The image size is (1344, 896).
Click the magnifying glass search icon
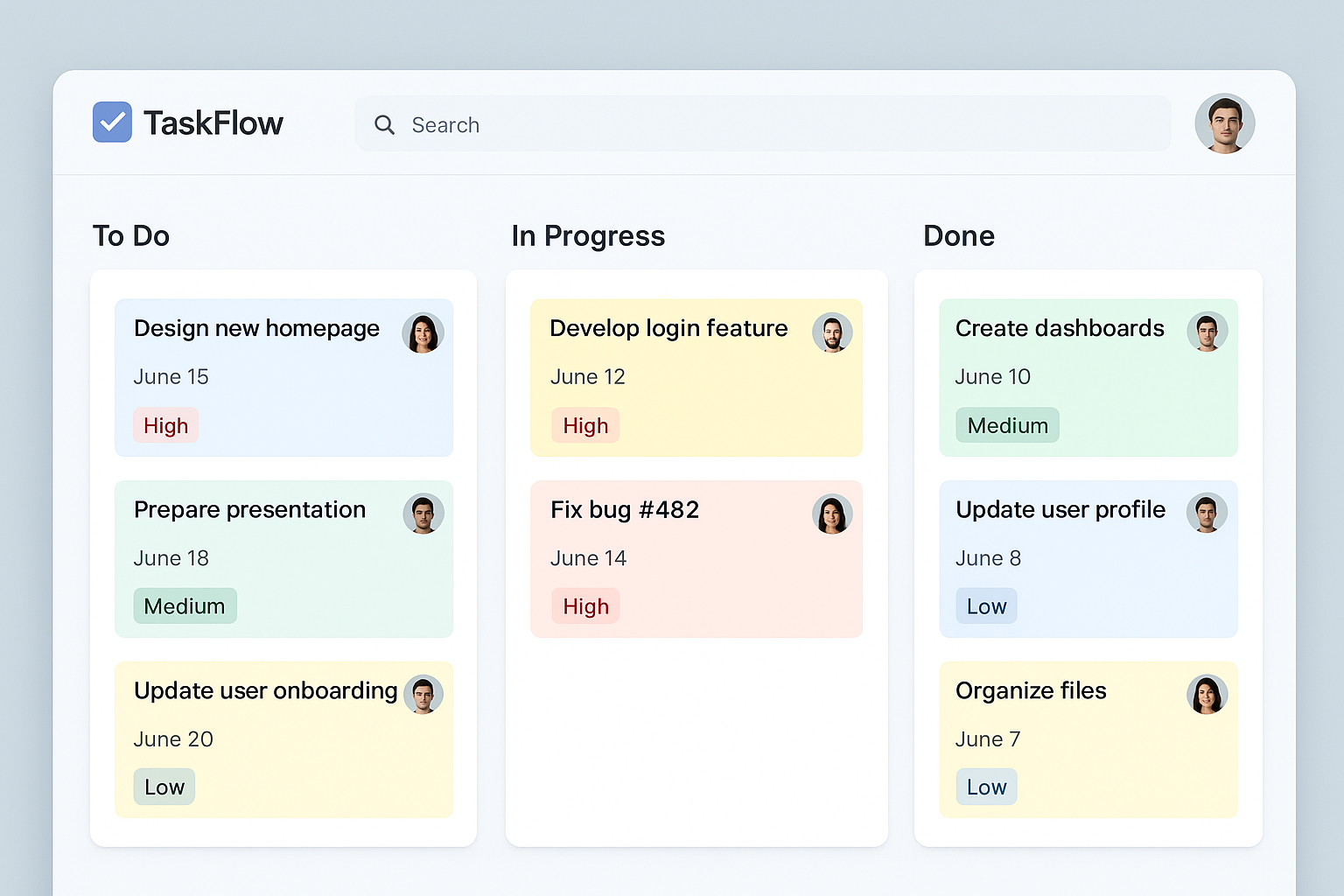pyautogui.click(x=385, y=125)
